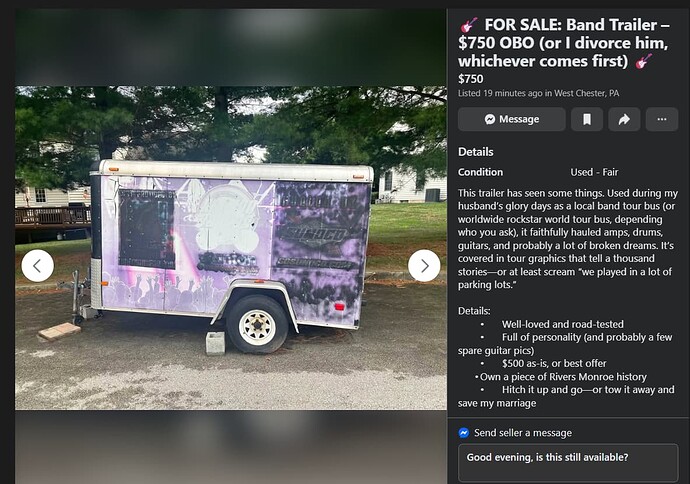Image resolution: width=690 pixels, height=484 pixels.
Task: Click the West Chester, PA location text
Action: pyautogui.click(x=586, y=93)
